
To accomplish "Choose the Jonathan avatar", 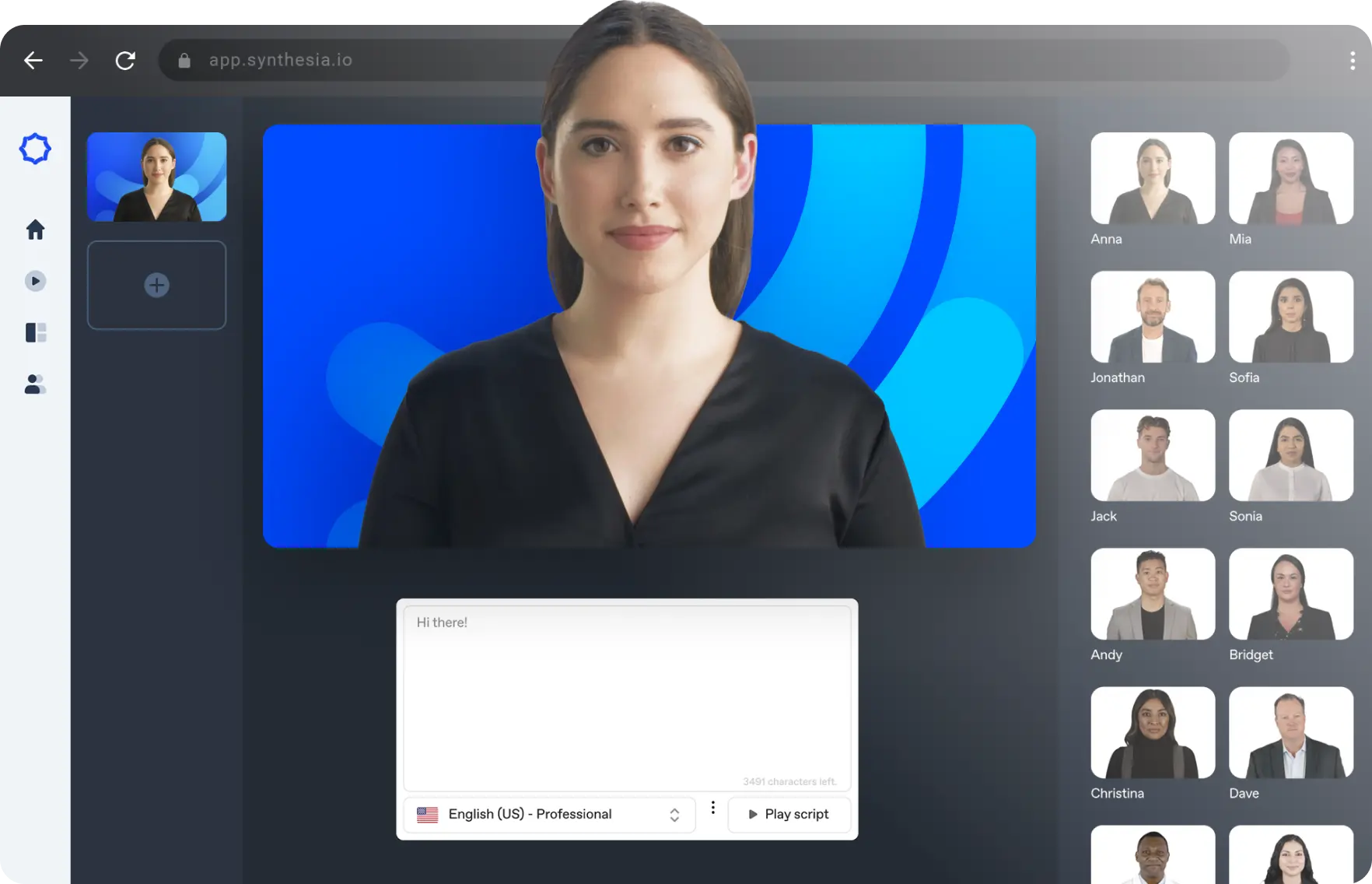I will tap(1152, 317).
